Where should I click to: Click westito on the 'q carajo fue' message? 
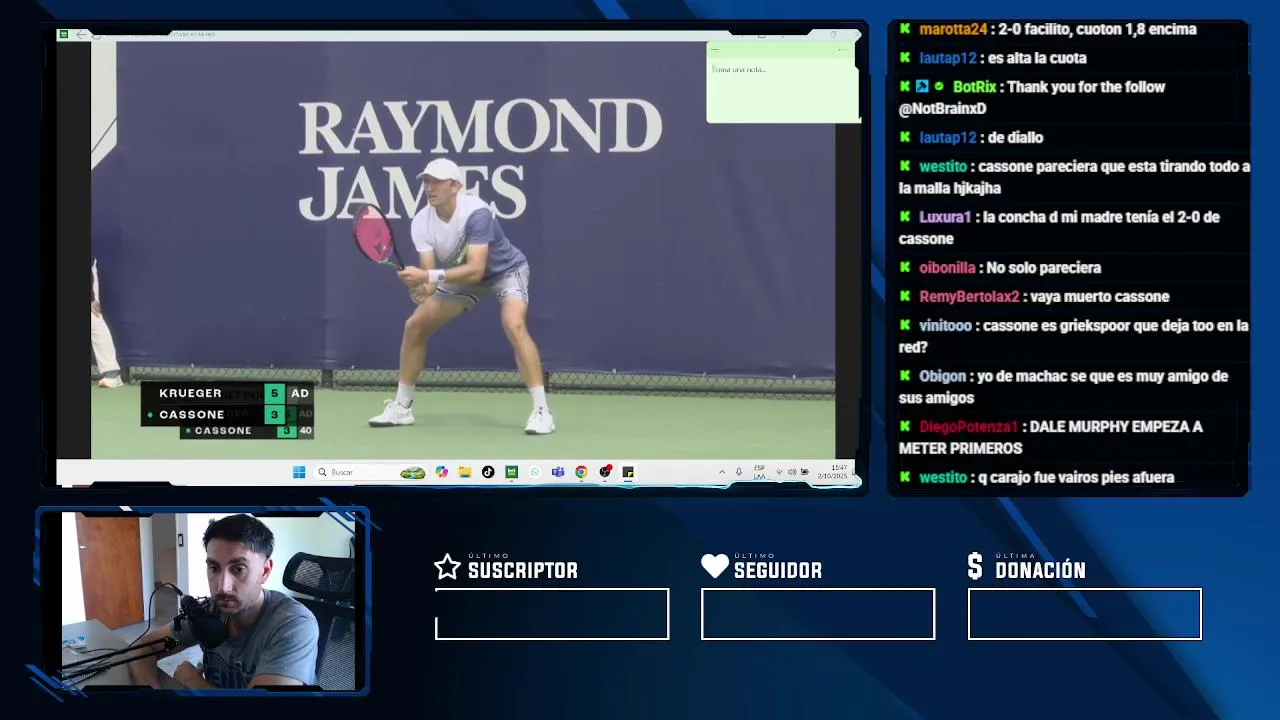(x=943, y=478)
